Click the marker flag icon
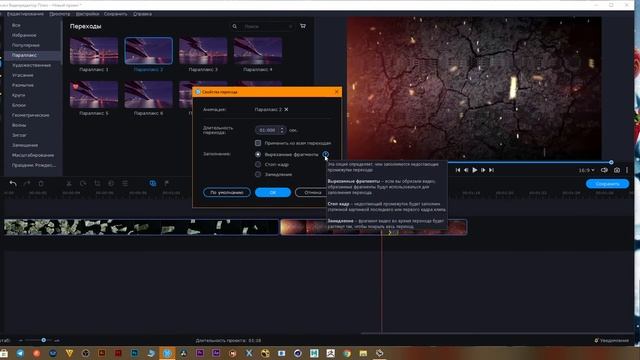 click(167, 184)
